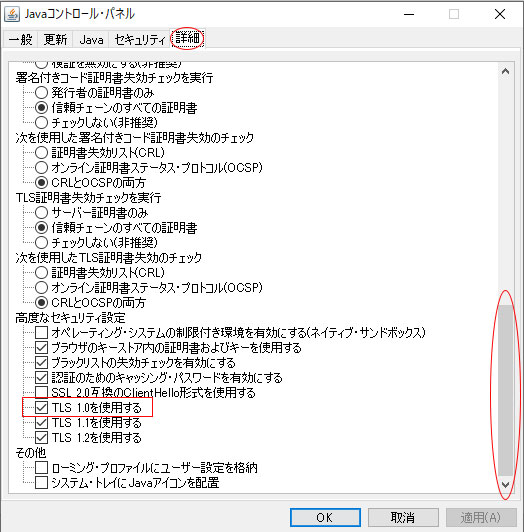Select 発行者の証明書のみ radio button
Viewport: 524px width, 532px height.
tap(41, 93)
